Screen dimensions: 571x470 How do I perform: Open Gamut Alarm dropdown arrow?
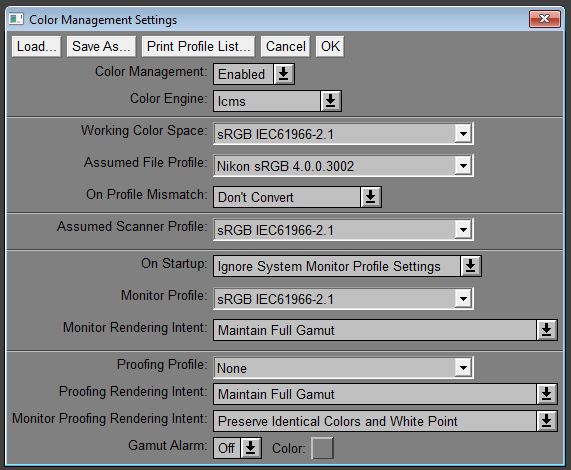251,448
